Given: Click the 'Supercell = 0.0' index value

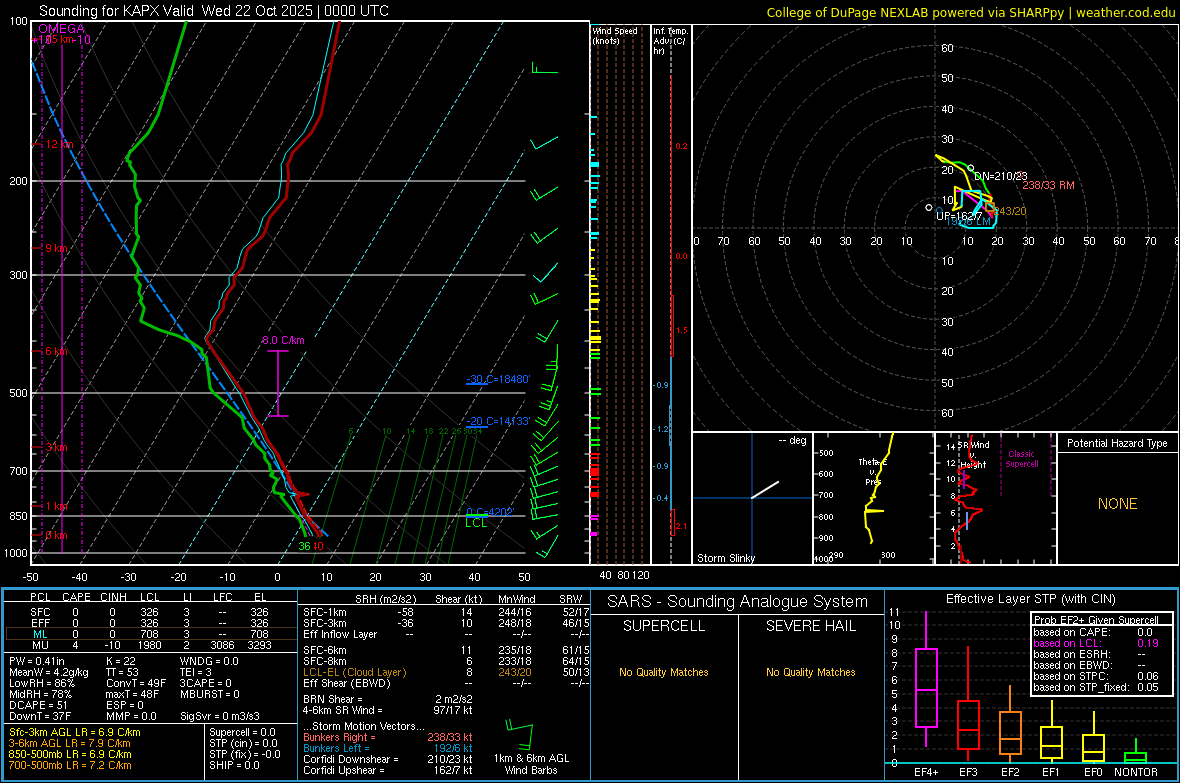Looking at the screenshot, I should pyautogui.click(x=242, y=732).
